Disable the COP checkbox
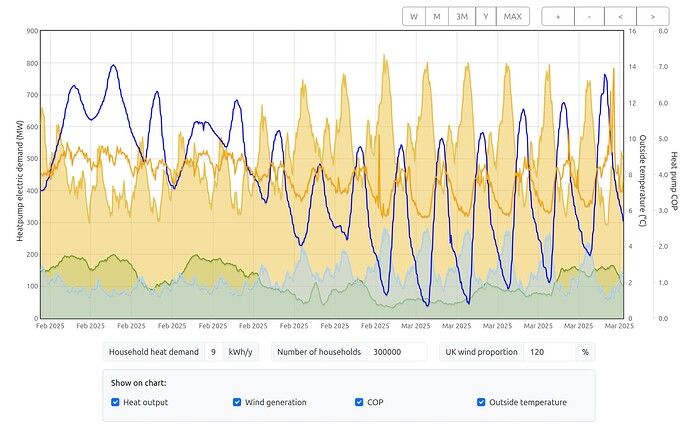 [360, 402]
